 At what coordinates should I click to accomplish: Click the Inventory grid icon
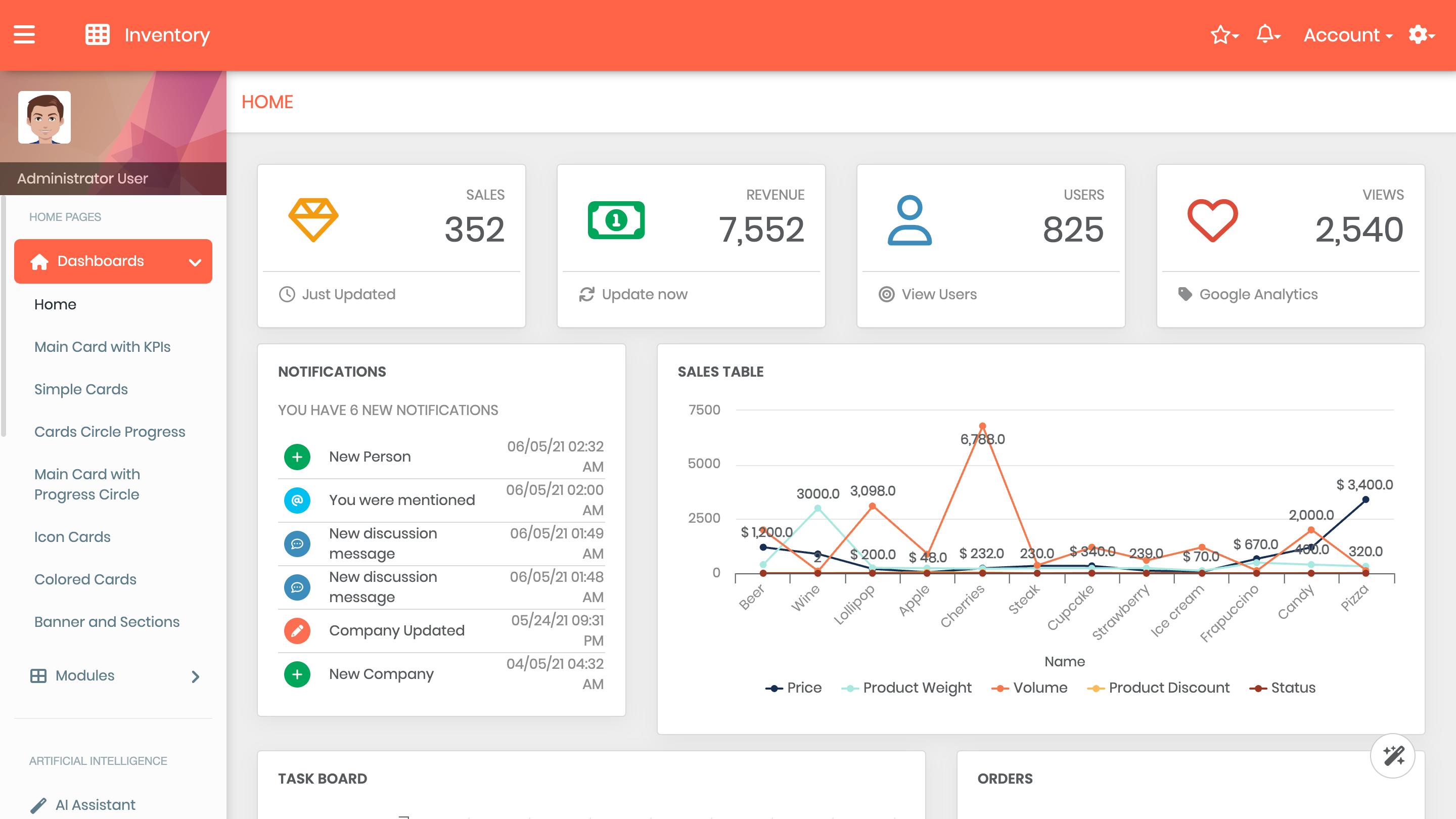pyautogui.click(x=97, y=34)
